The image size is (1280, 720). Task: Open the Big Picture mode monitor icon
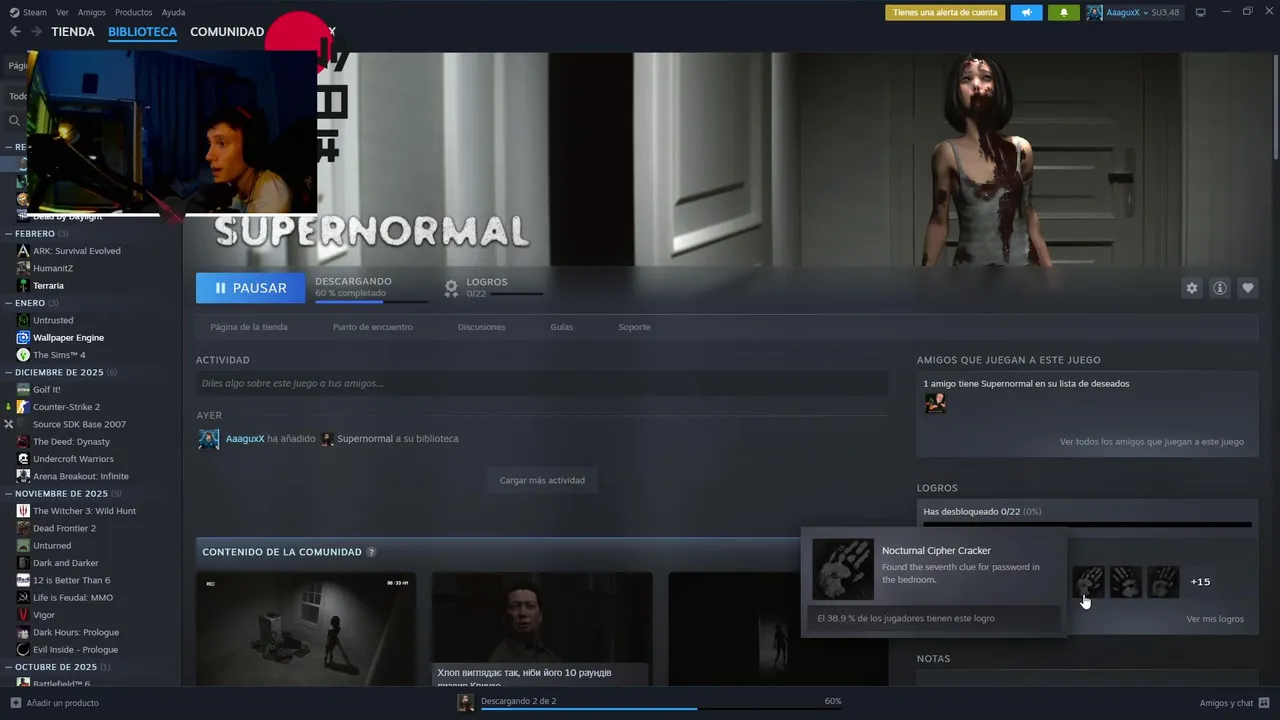(1200, 12)
